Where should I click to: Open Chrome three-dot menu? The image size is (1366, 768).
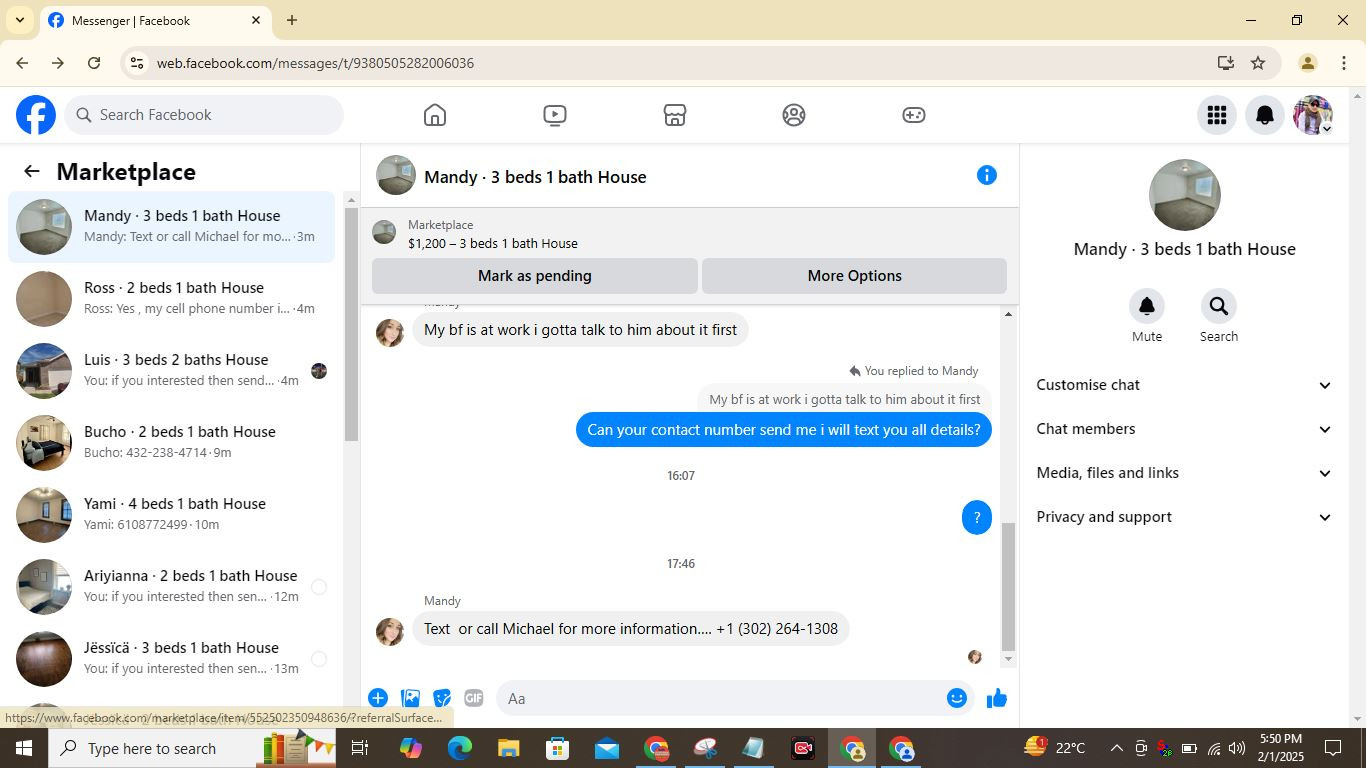point(1343,63)
